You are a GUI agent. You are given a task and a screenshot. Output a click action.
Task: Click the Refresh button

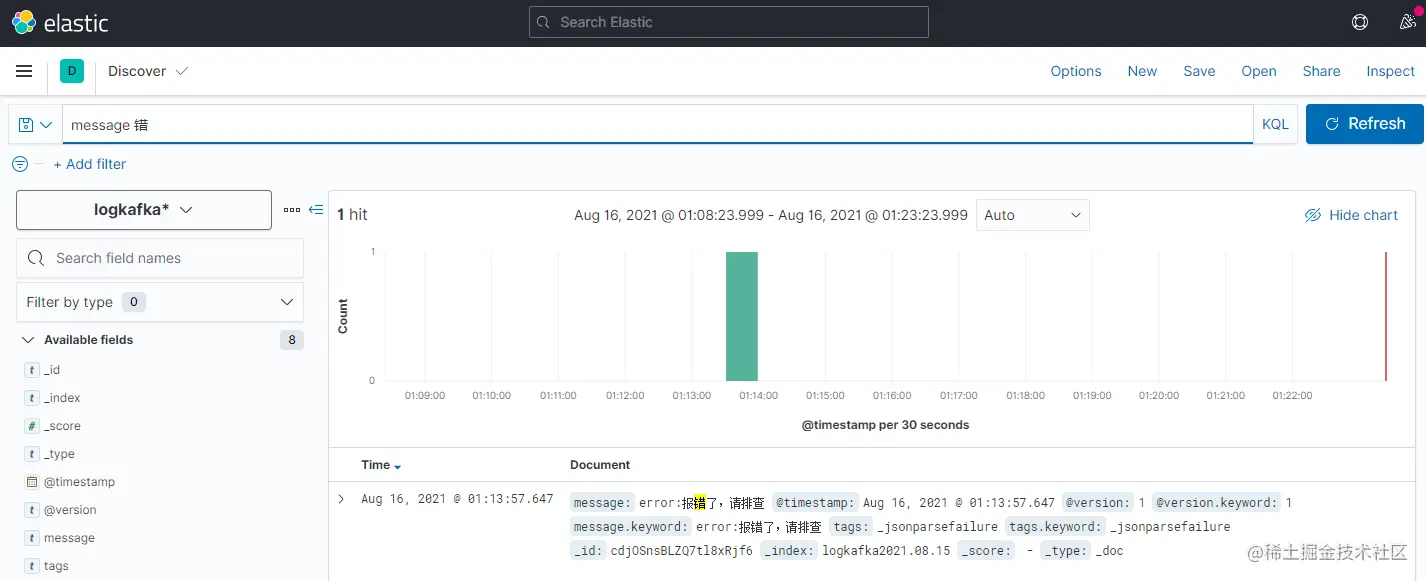tap(1365, 124)
